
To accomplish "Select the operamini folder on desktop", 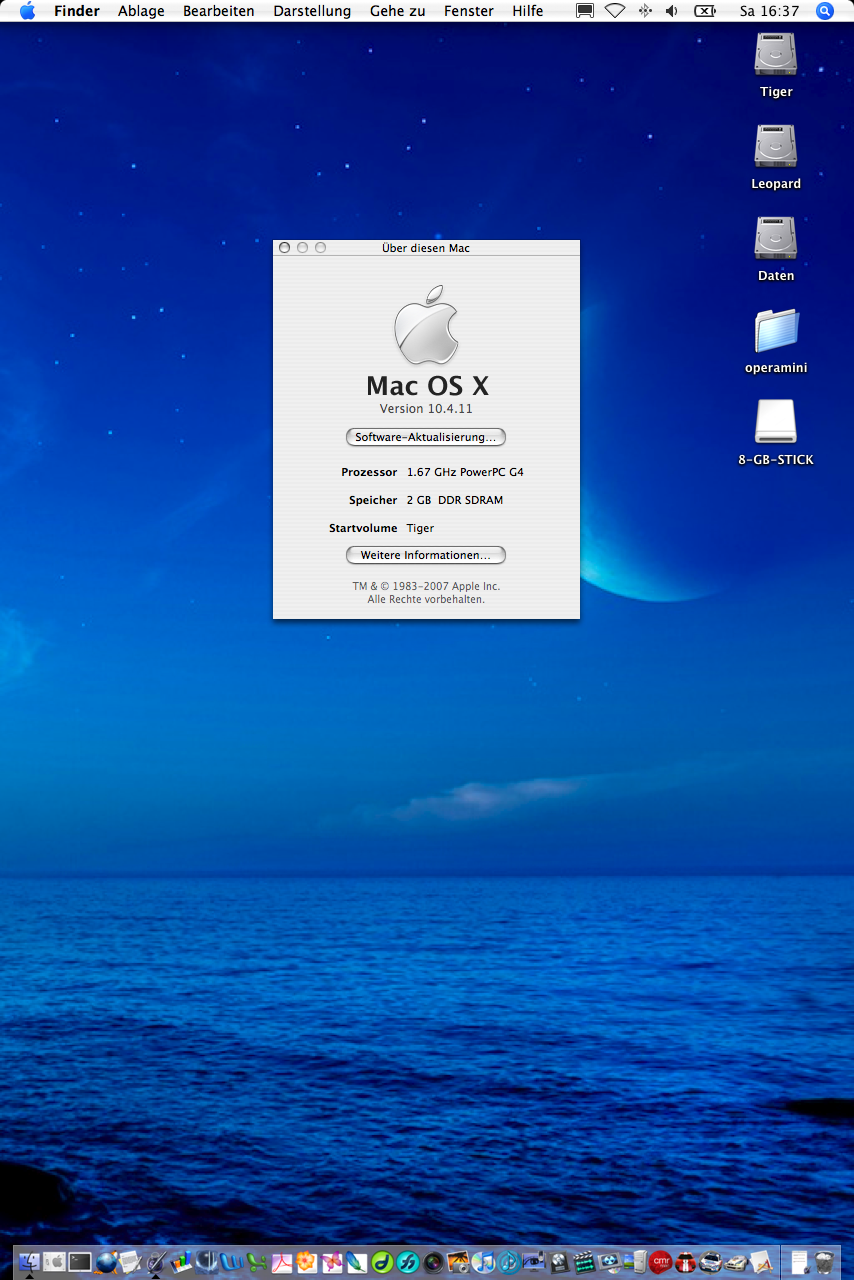I will (x=776, y=331).
